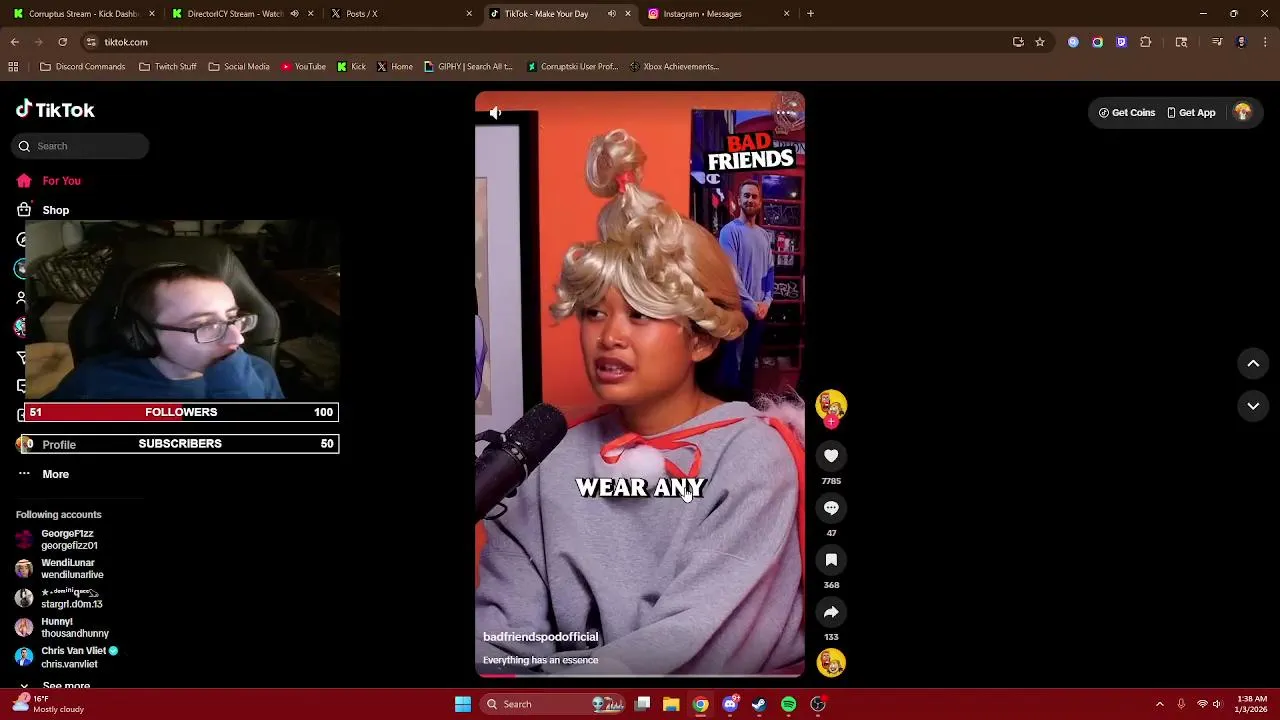Click the video progress bar
Screen dimensions: 1280x720
click(640, 676)
